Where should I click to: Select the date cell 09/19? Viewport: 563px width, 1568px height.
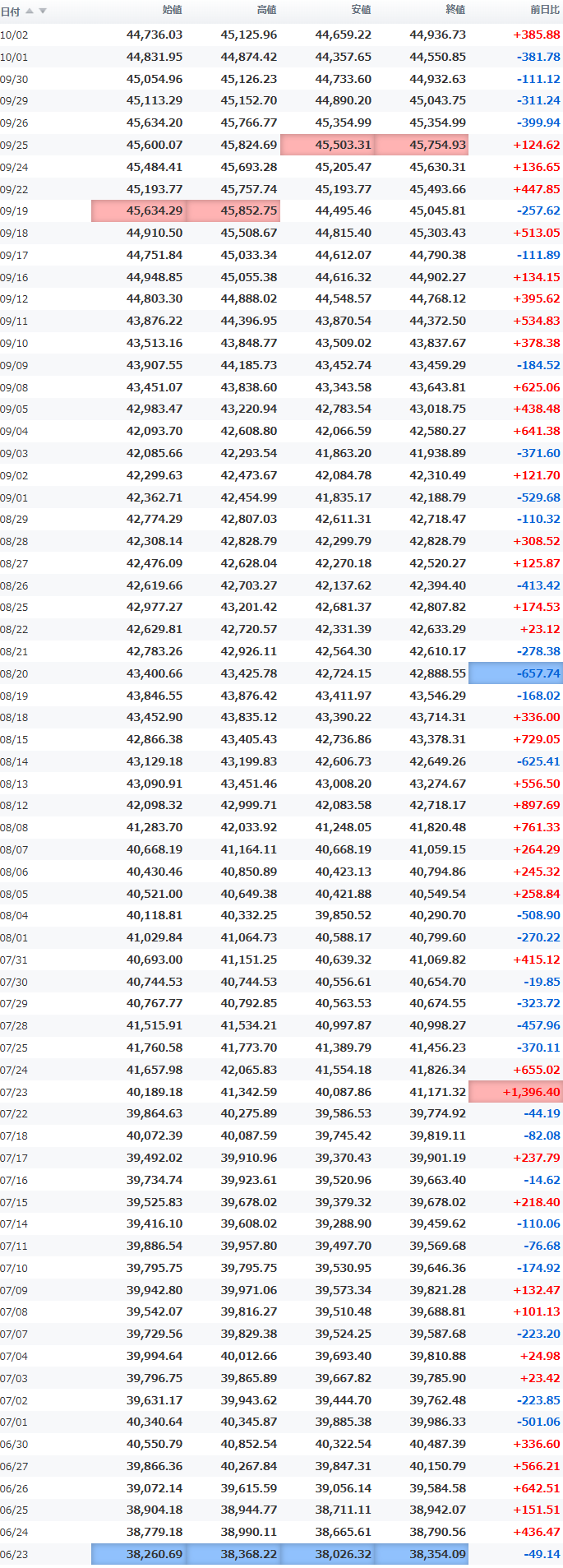coord(14,210)
